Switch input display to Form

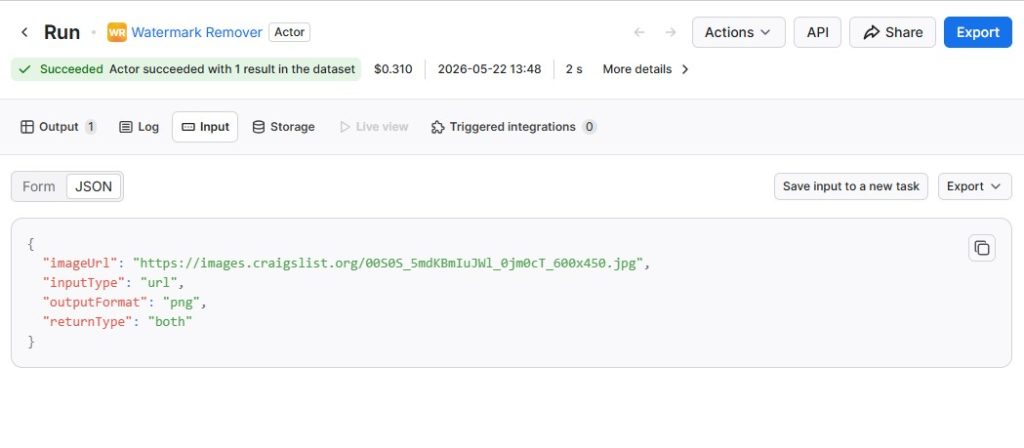(x=39, y=186)
